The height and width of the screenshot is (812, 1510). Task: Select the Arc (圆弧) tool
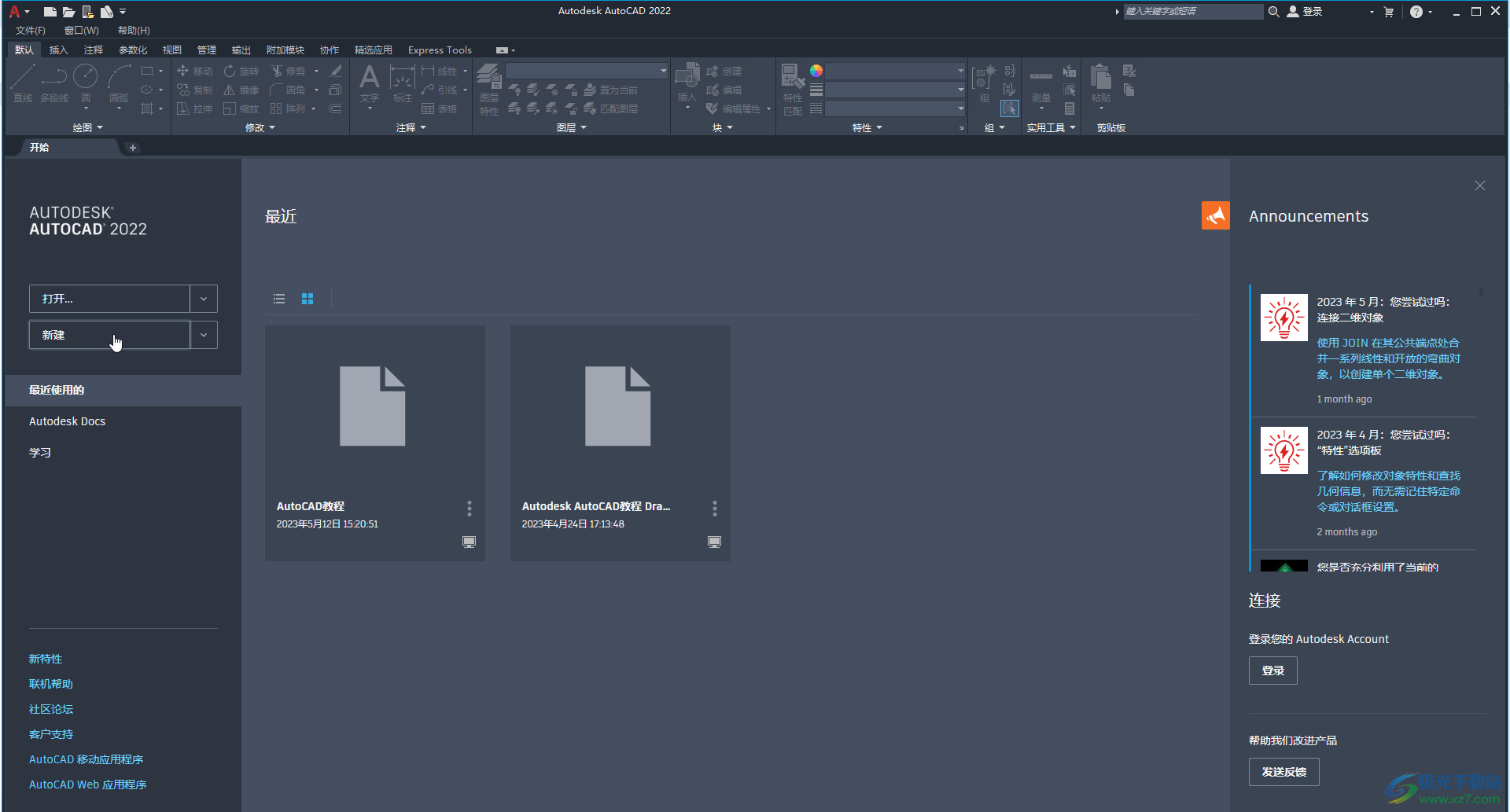click(119, 85)
